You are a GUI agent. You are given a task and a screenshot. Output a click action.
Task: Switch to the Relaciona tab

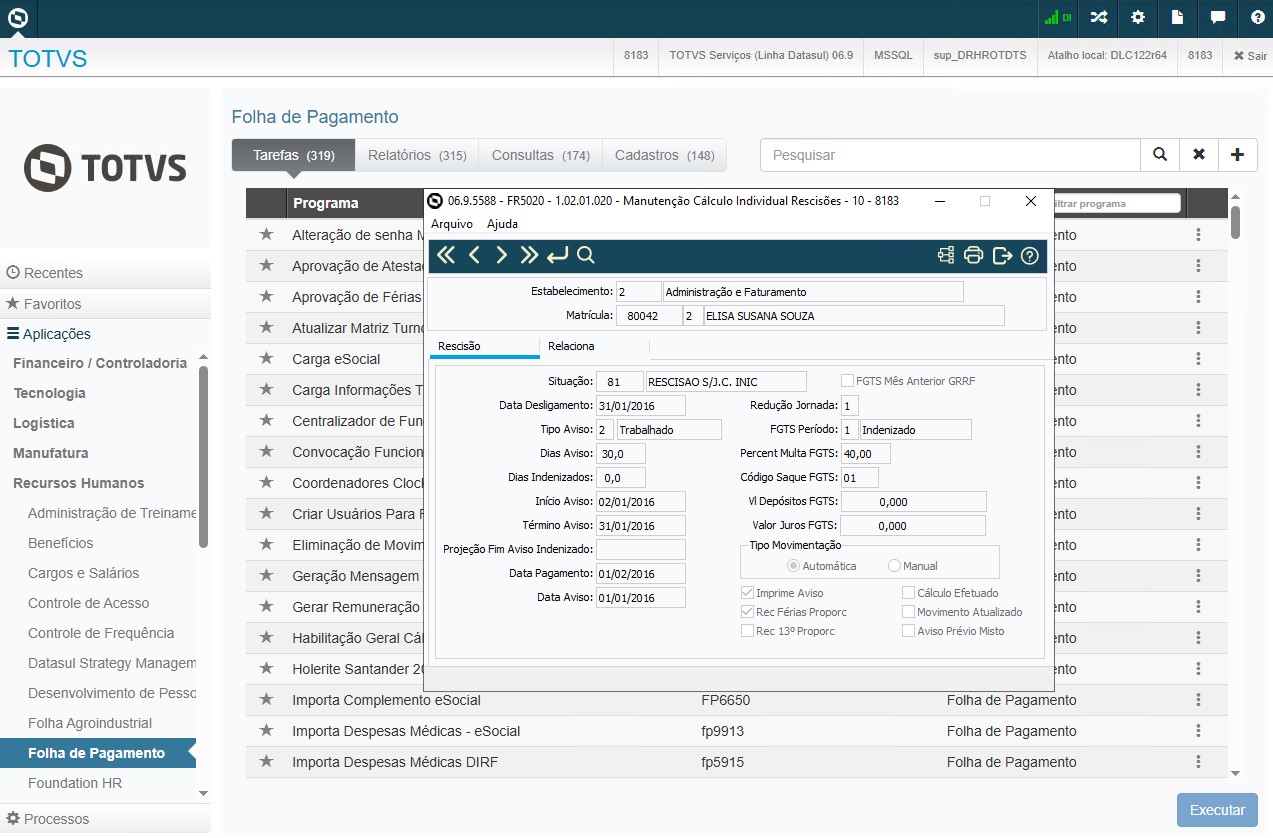coord(571,346)
